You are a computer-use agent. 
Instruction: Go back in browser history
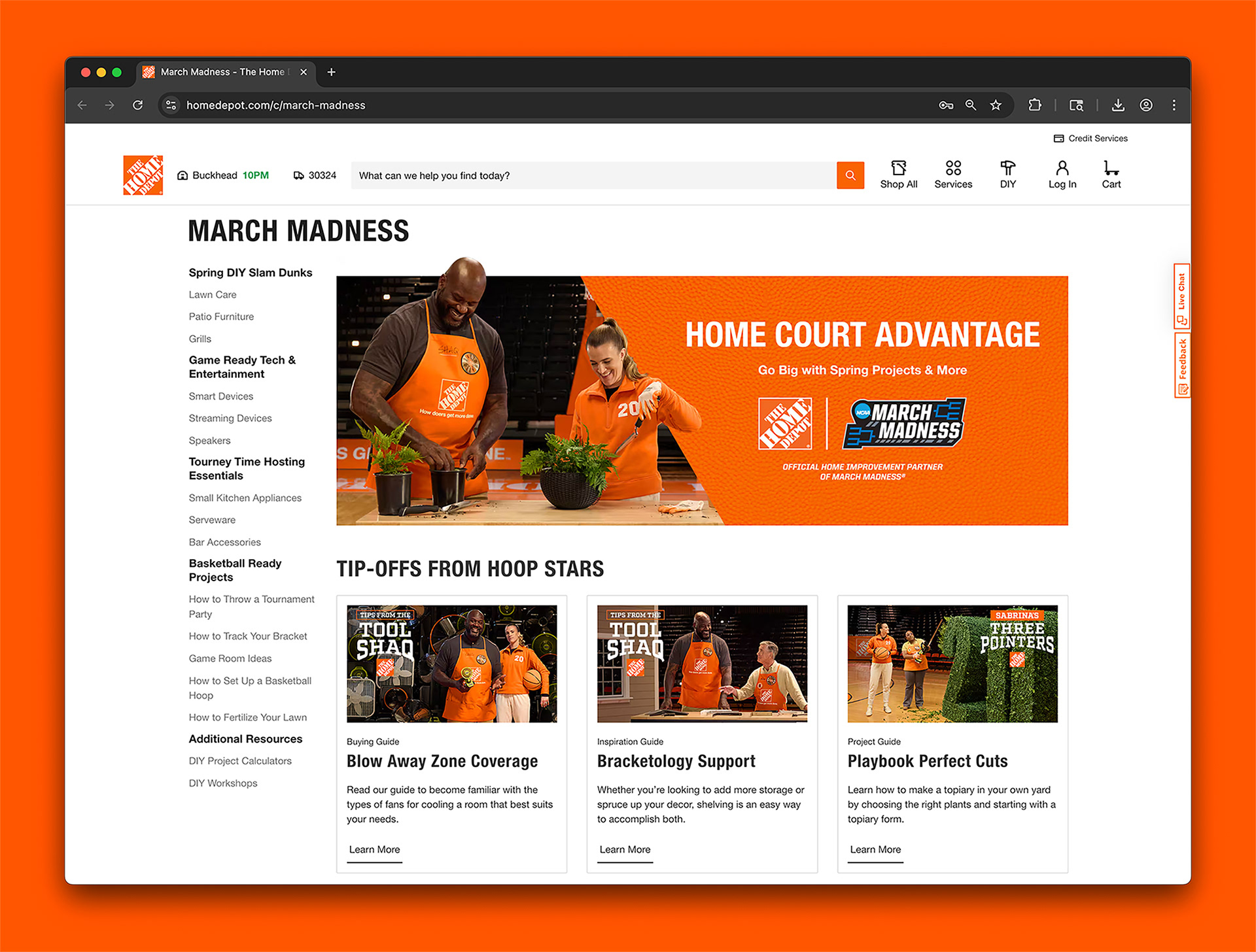(x=82, y=105)
